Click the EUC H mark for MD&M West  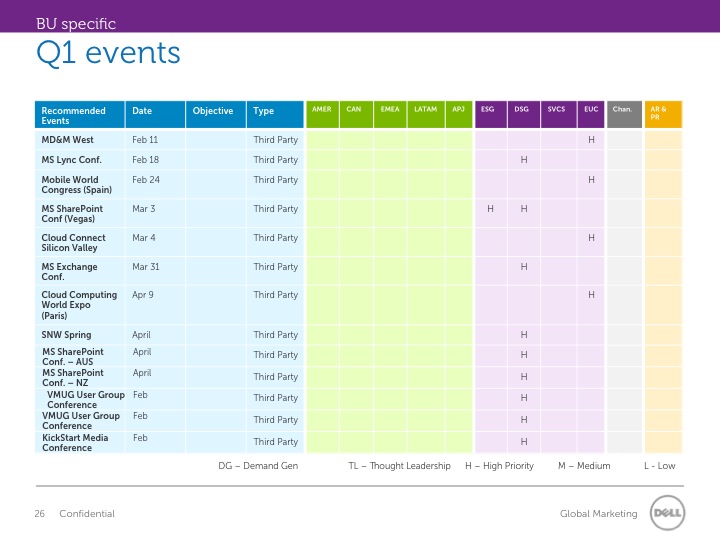point(591,140)
